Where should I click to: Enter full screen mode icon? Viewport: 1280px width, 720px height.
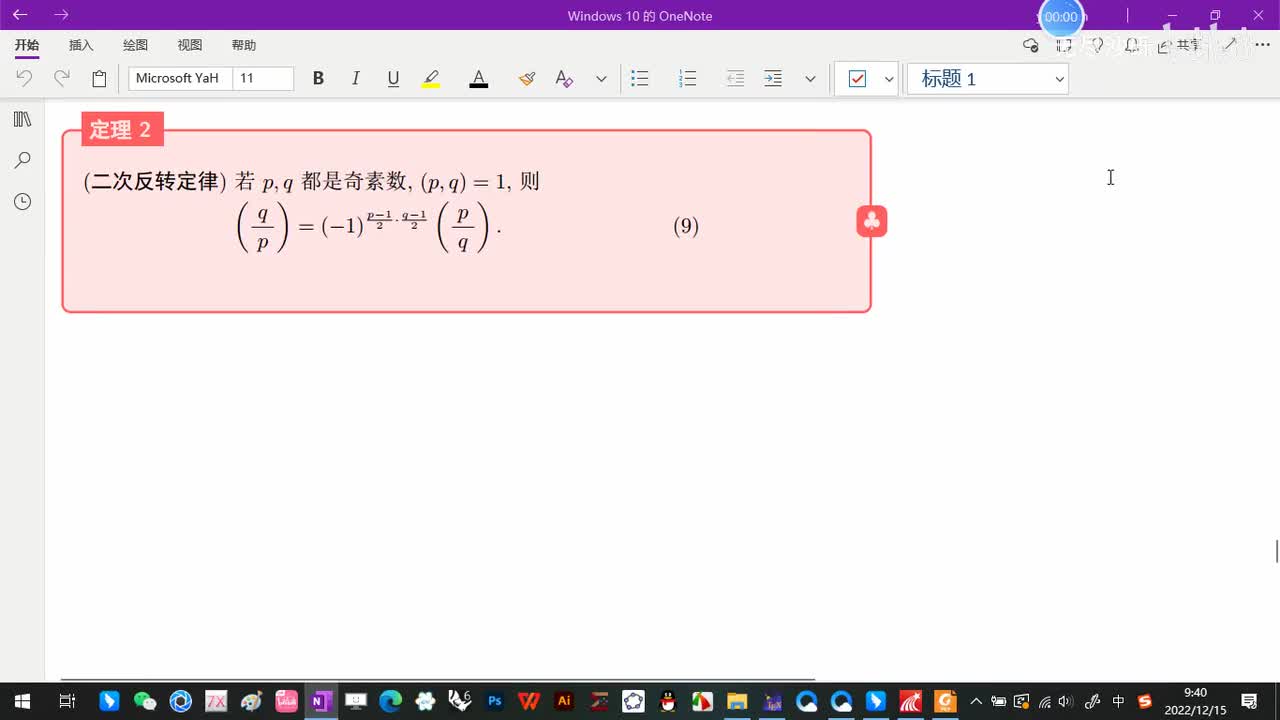coord(1064,45)
